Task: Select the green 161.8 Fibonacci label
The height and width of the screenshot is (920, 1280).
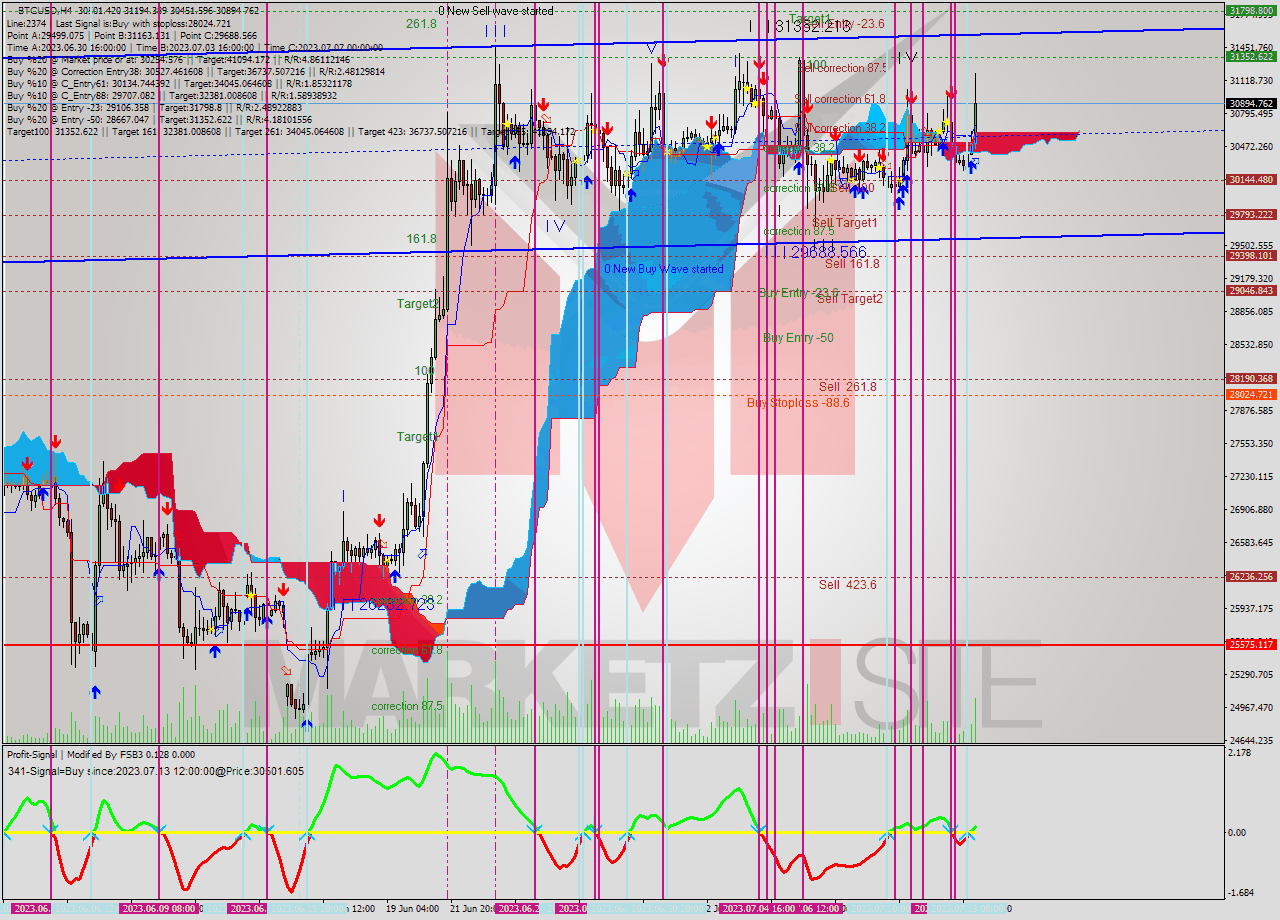Action: click(x=421, y=239)
